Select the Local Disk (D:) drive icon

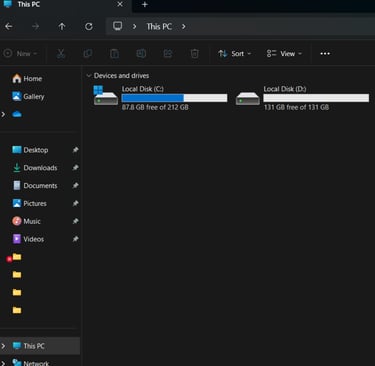click(x=247, y=99)
